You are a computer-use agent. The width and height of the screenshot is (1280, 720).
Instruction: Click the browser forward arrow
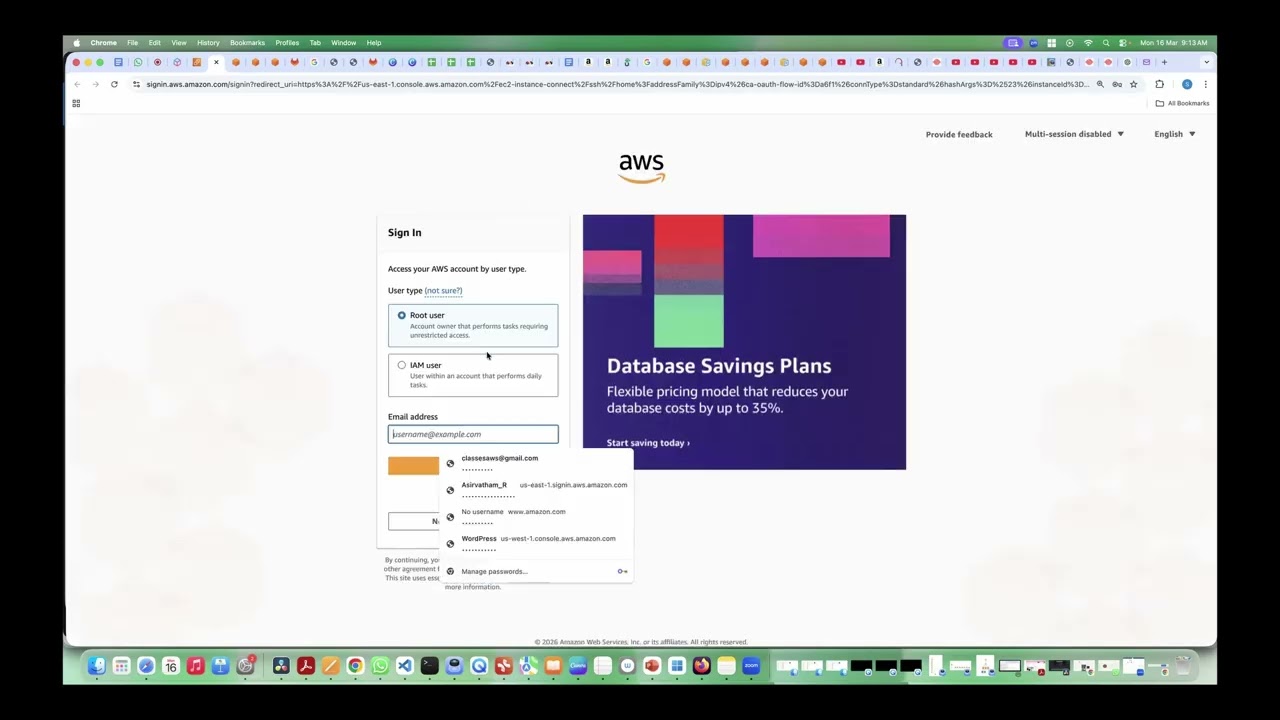pos(95,84)
